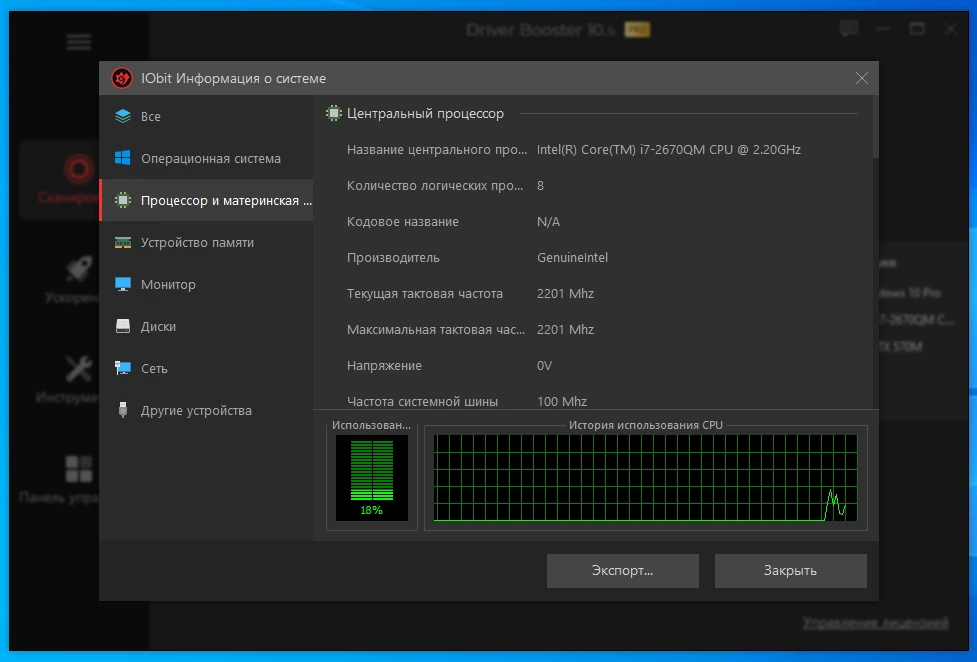Select Процессор и материнская section
Screen dimensions: 977x662
pyautogui.click(x=206, y=200)
